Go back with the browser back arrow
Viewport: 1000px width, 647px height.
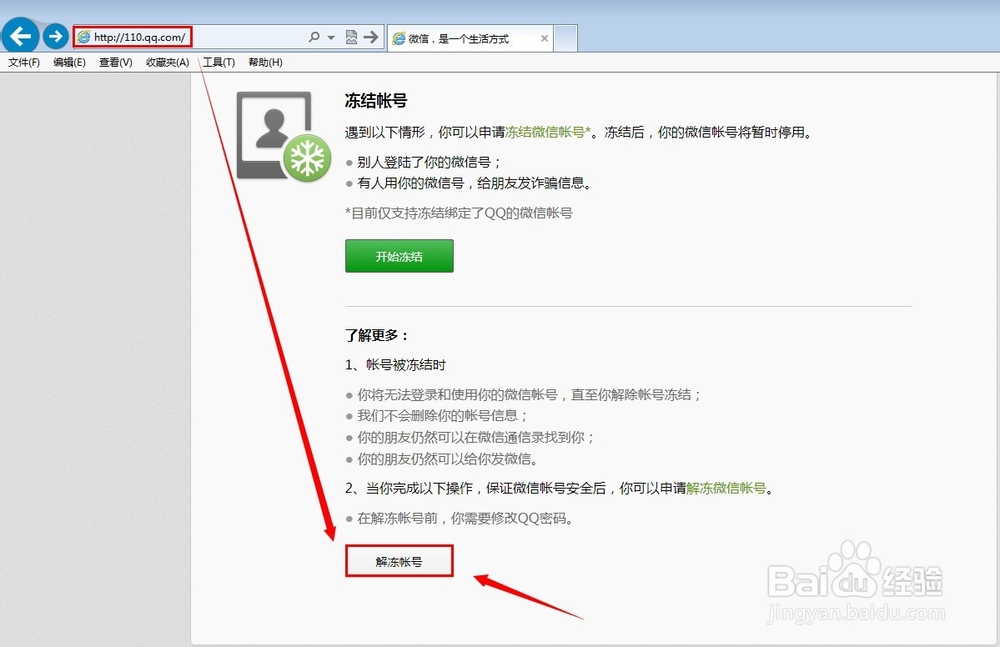click(21, 36)
